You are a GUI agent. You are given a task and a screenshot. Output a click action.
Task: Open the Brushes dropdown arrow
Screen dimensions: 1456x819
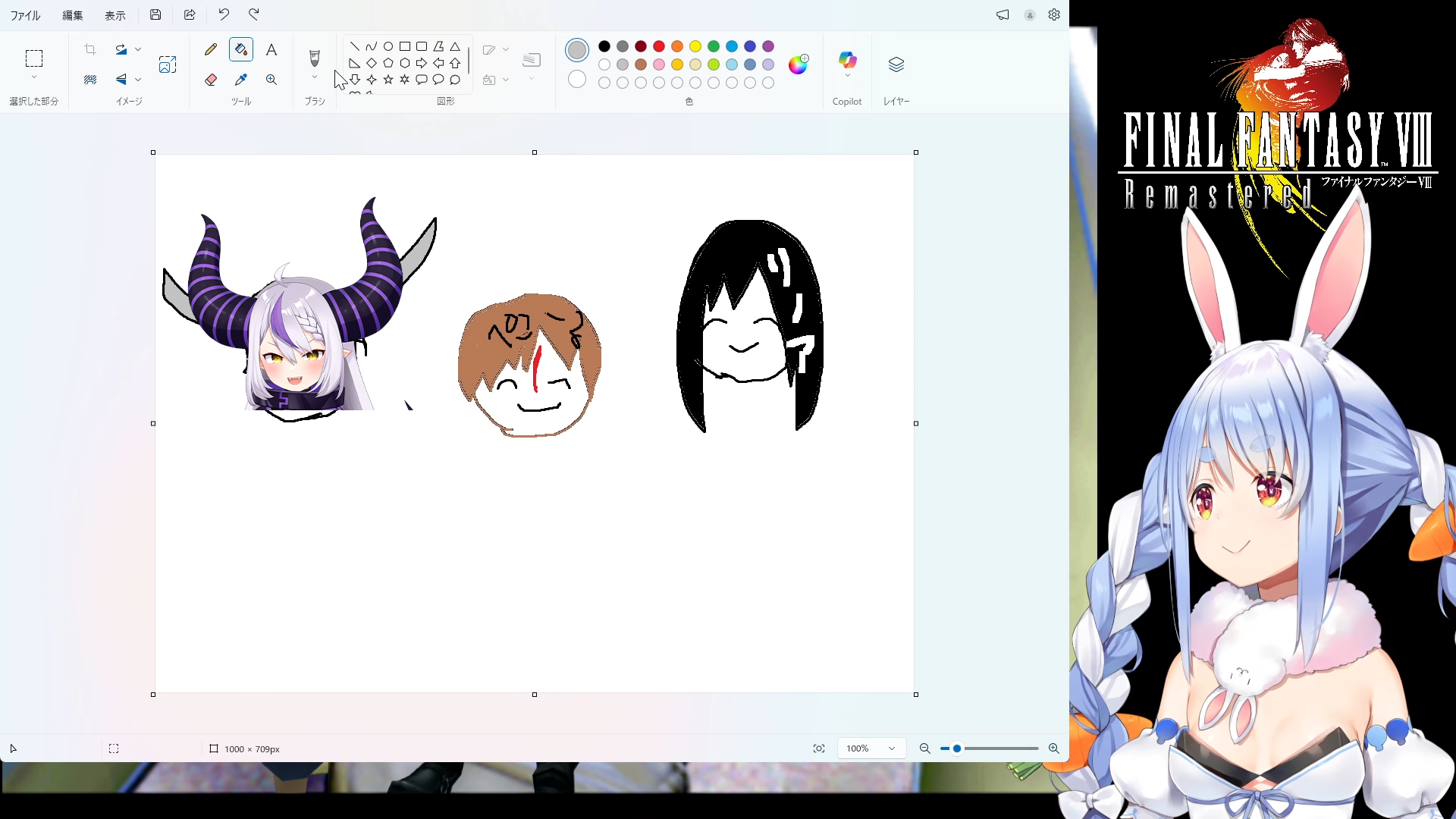(x=315, y=77)
